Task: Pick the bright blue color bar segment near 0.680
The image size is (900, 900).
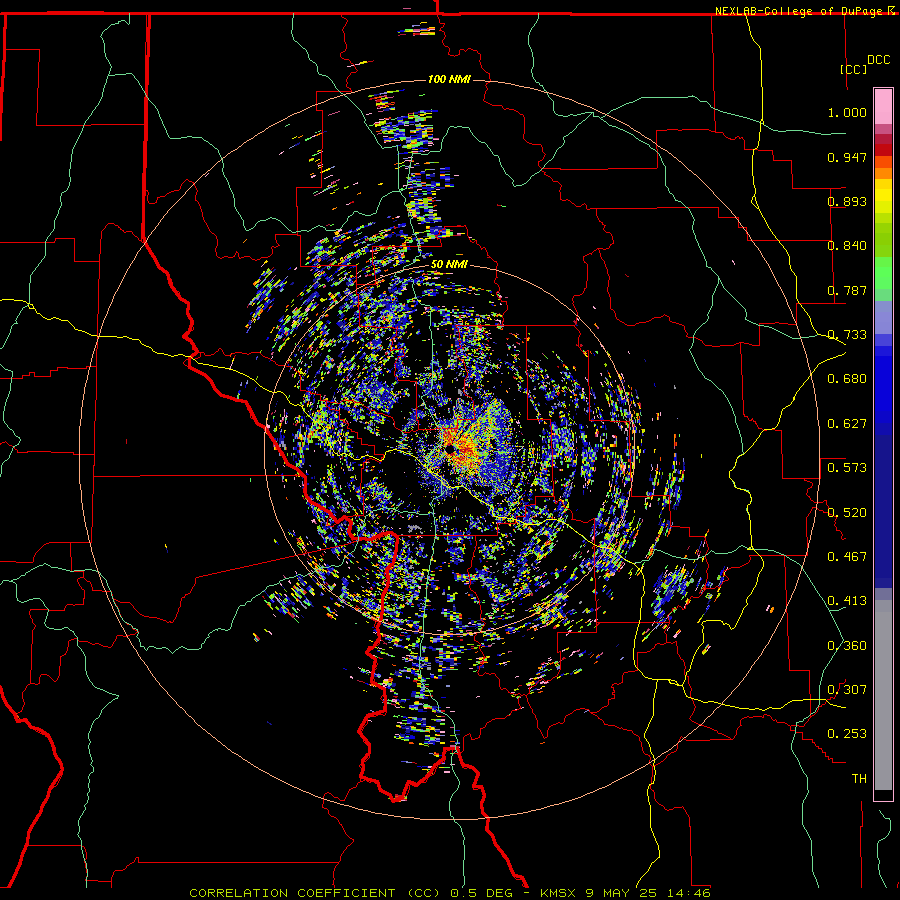Action: [883, 385]
